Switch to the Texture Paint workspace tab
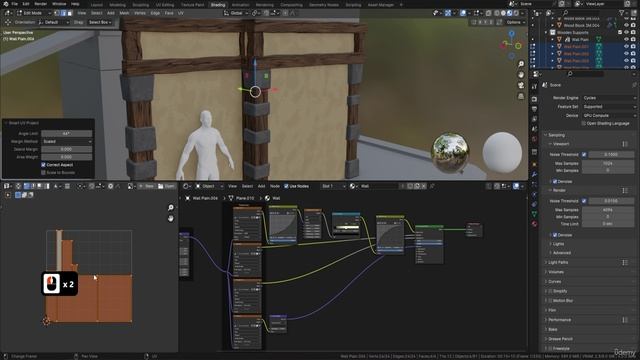This screenshot has height=360, width=640. tap(192, 5)
